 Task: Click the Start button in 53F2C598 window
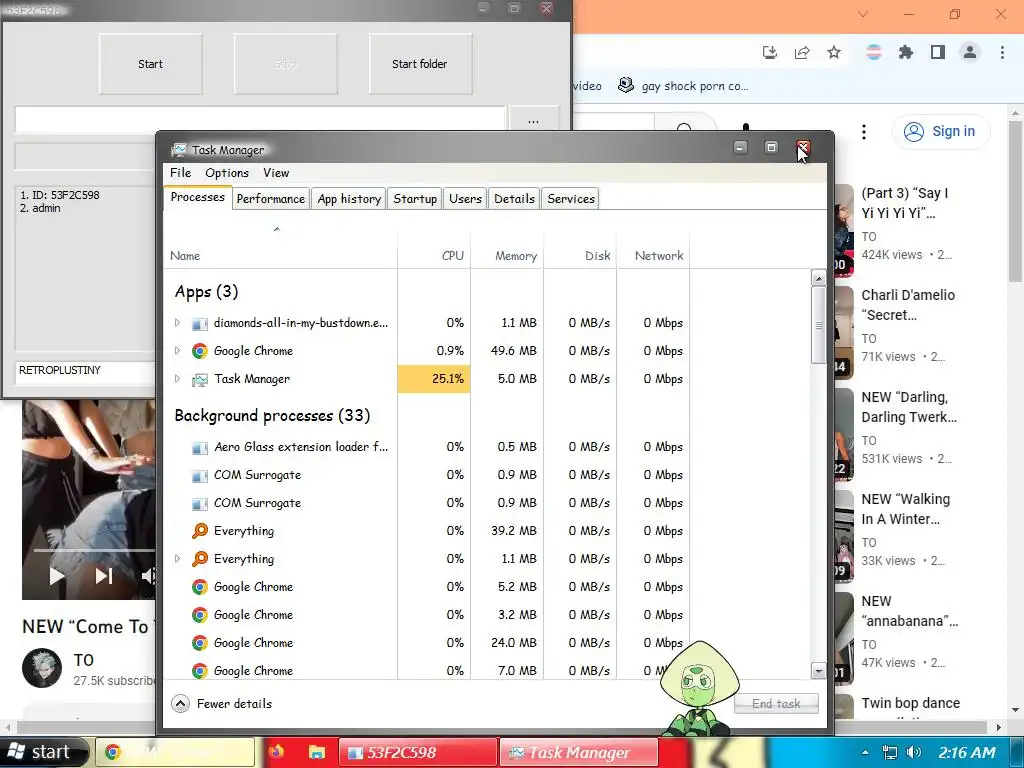tap(150, 64)
